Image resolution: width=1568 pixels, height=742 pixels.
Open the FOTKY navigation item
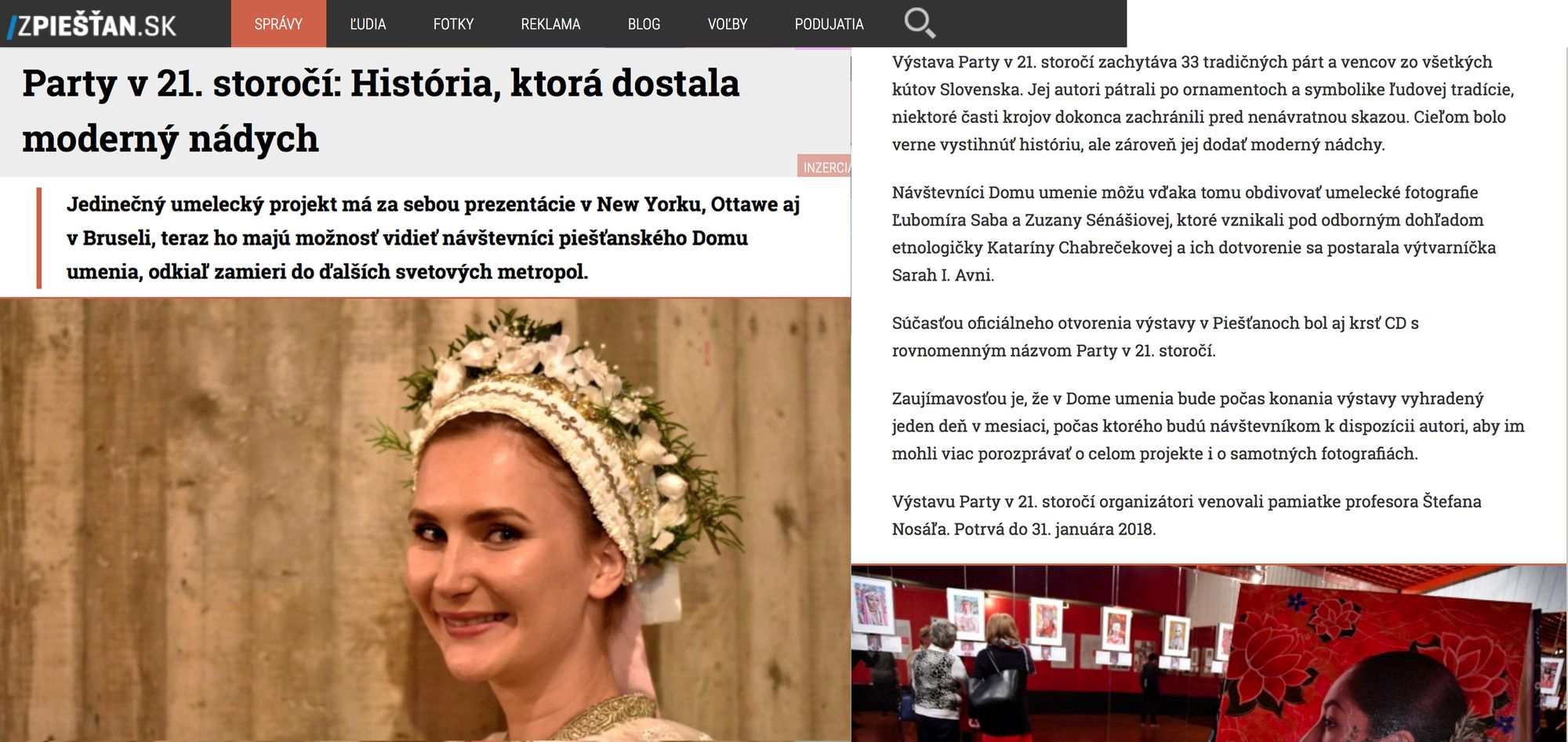click(x=453, y=24)
